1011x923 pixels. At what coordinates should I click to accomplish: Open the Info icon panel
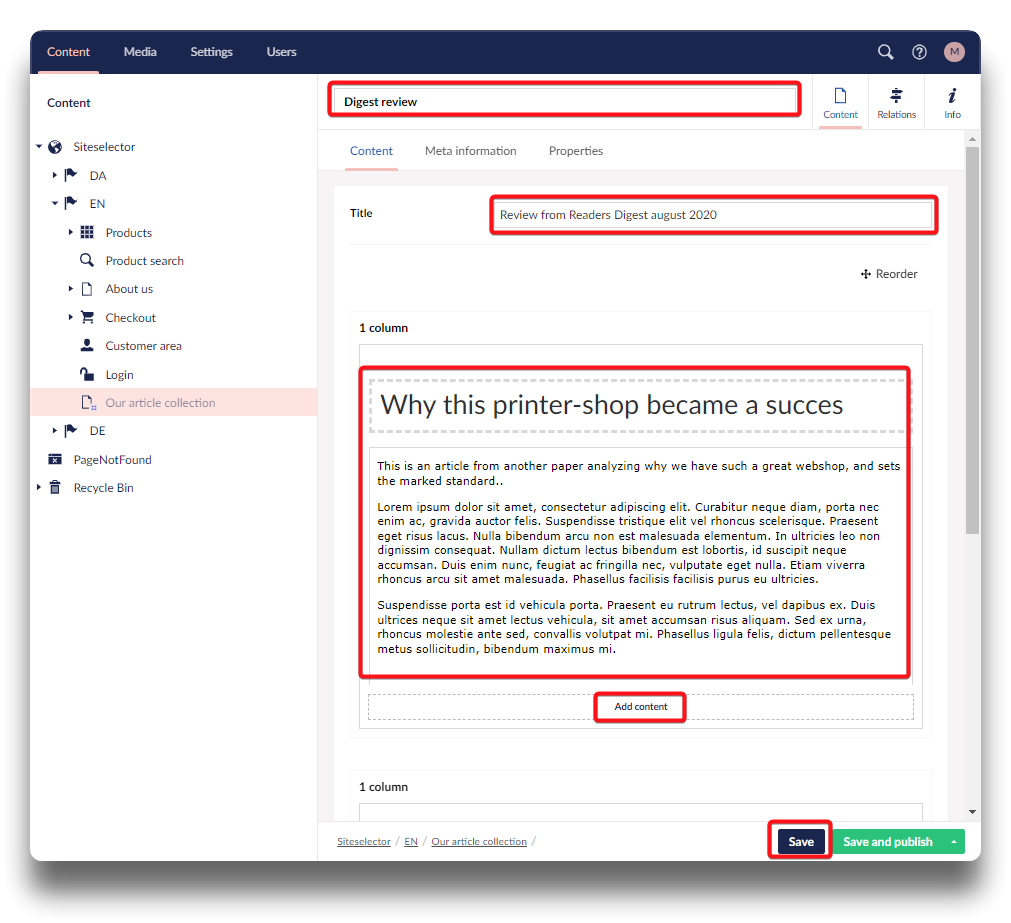[952, 96]
